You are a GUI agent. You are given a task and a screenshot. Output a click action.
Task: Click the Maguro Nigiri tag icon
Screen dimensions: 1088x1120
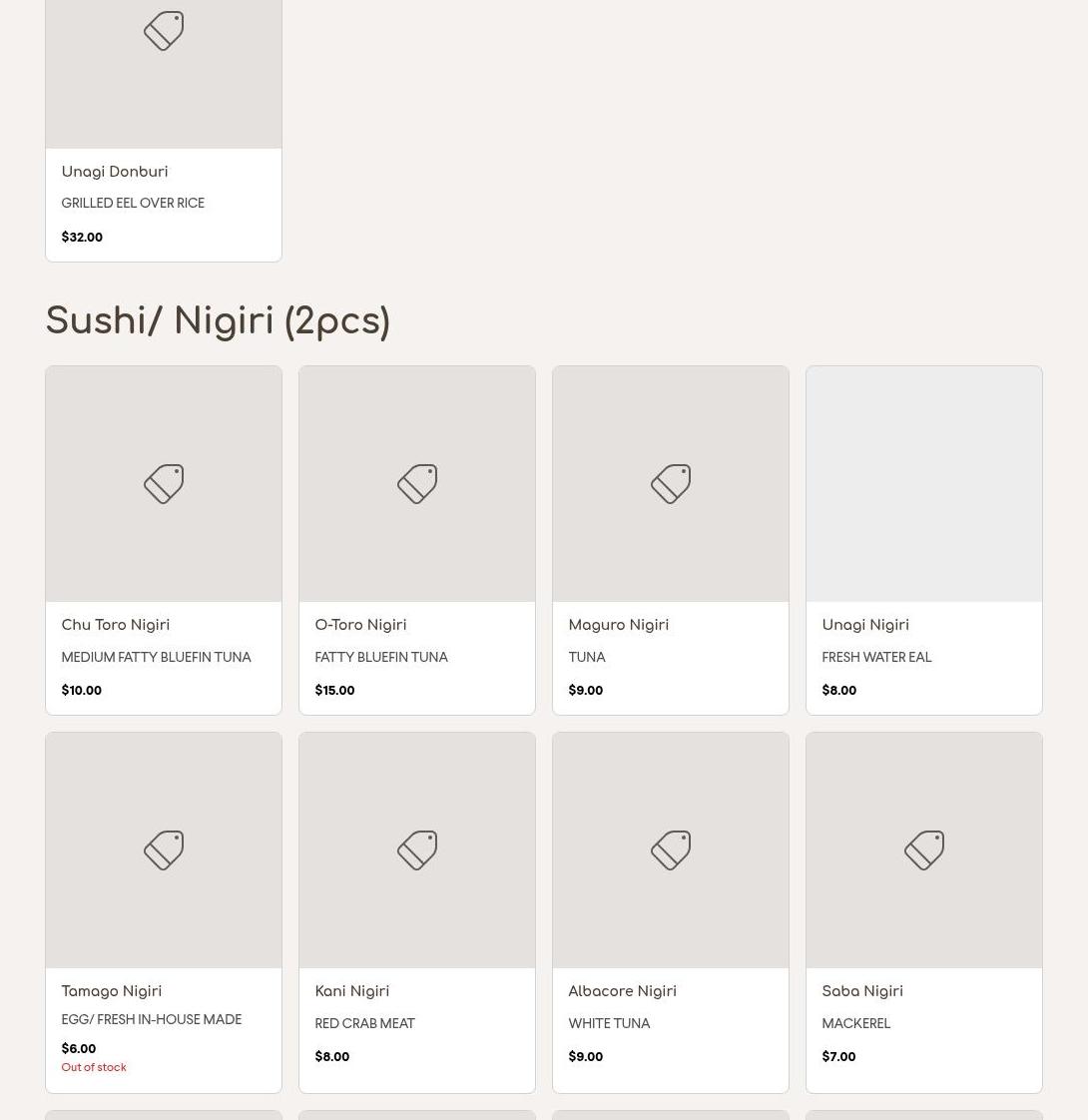(x=671, y=484)
